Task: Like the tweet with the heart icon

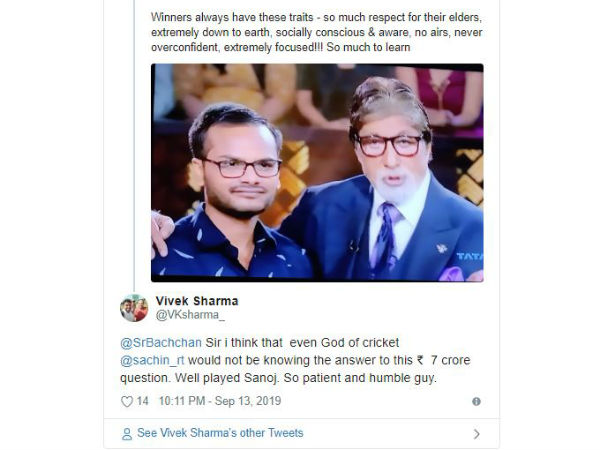Action: [126, 401]
